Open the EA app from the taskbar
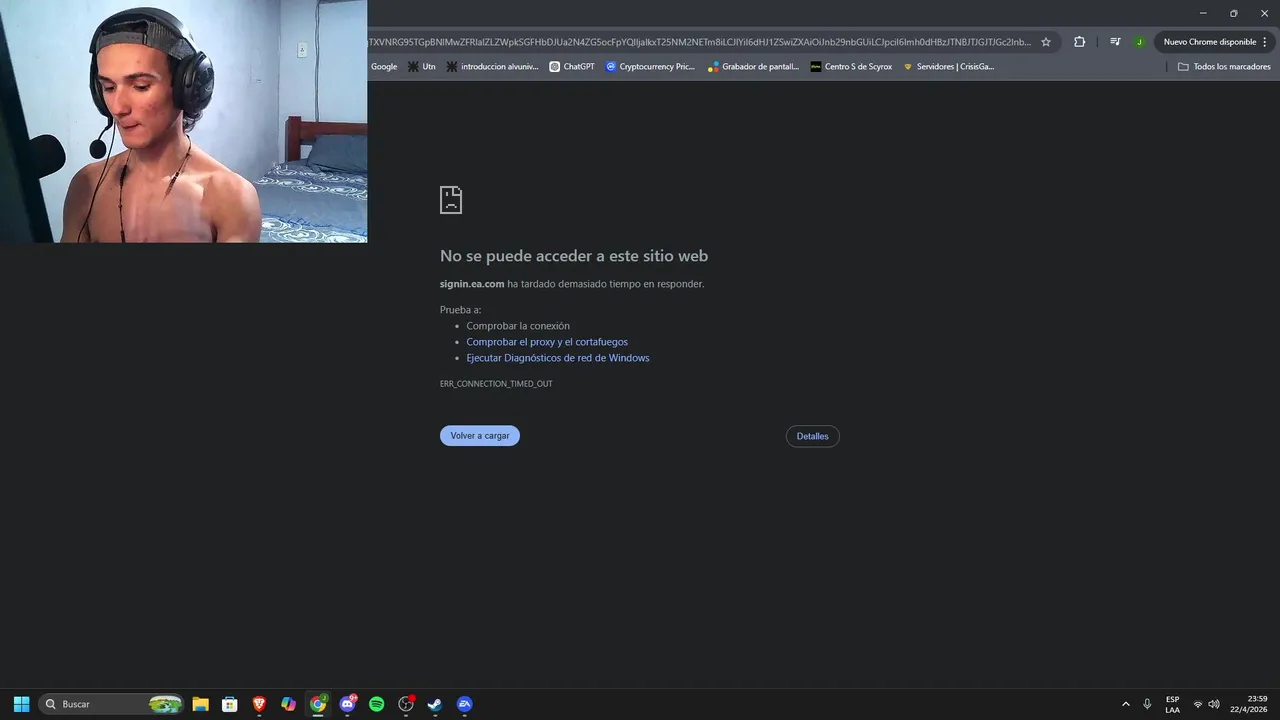The height and width of the screenshot is (720, 1280). click(x=464, y=704)
